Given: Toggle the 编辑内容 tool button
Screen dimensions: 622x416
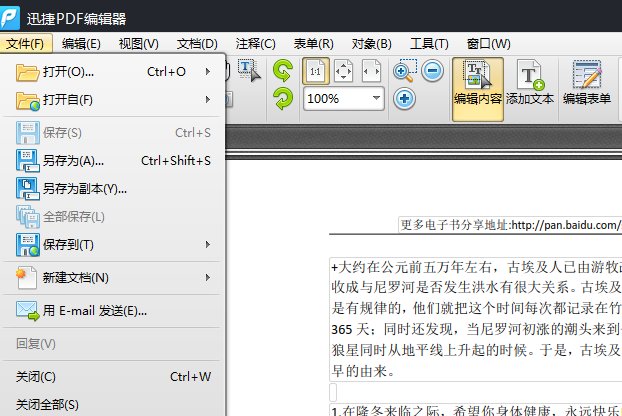Looking at the screenshot, I should tap(478, 89).
